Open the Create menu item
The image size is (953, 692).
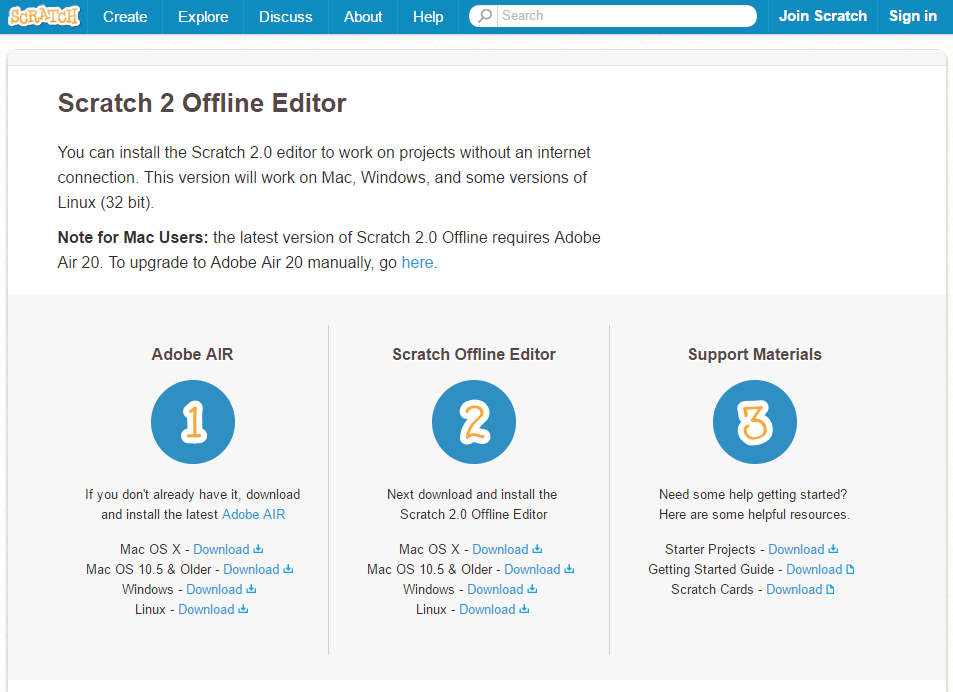(125, 17)
